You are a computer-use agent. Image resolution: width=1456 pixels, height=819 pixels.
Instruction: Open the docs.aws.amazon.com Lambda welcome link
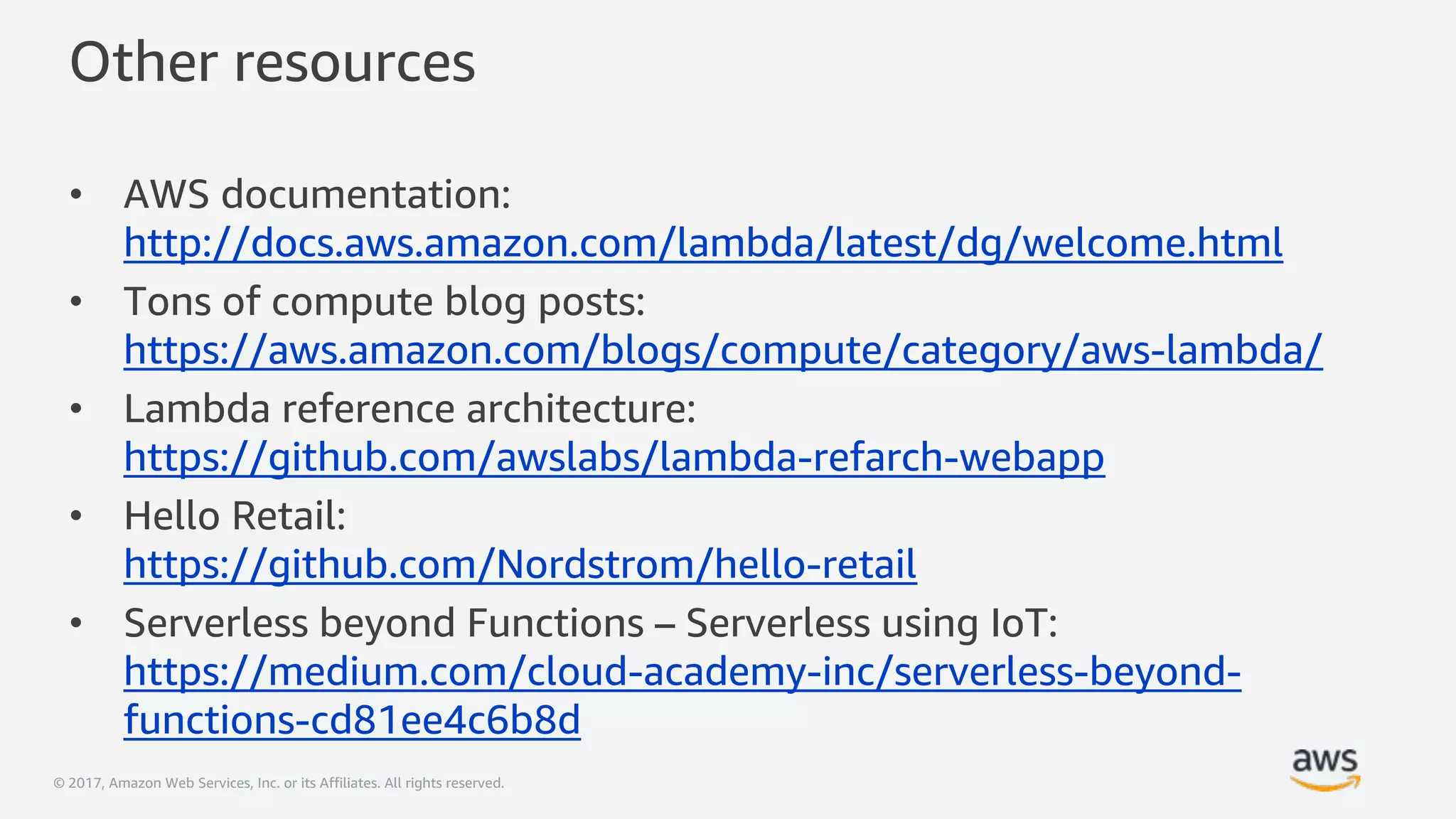[702, 243]
